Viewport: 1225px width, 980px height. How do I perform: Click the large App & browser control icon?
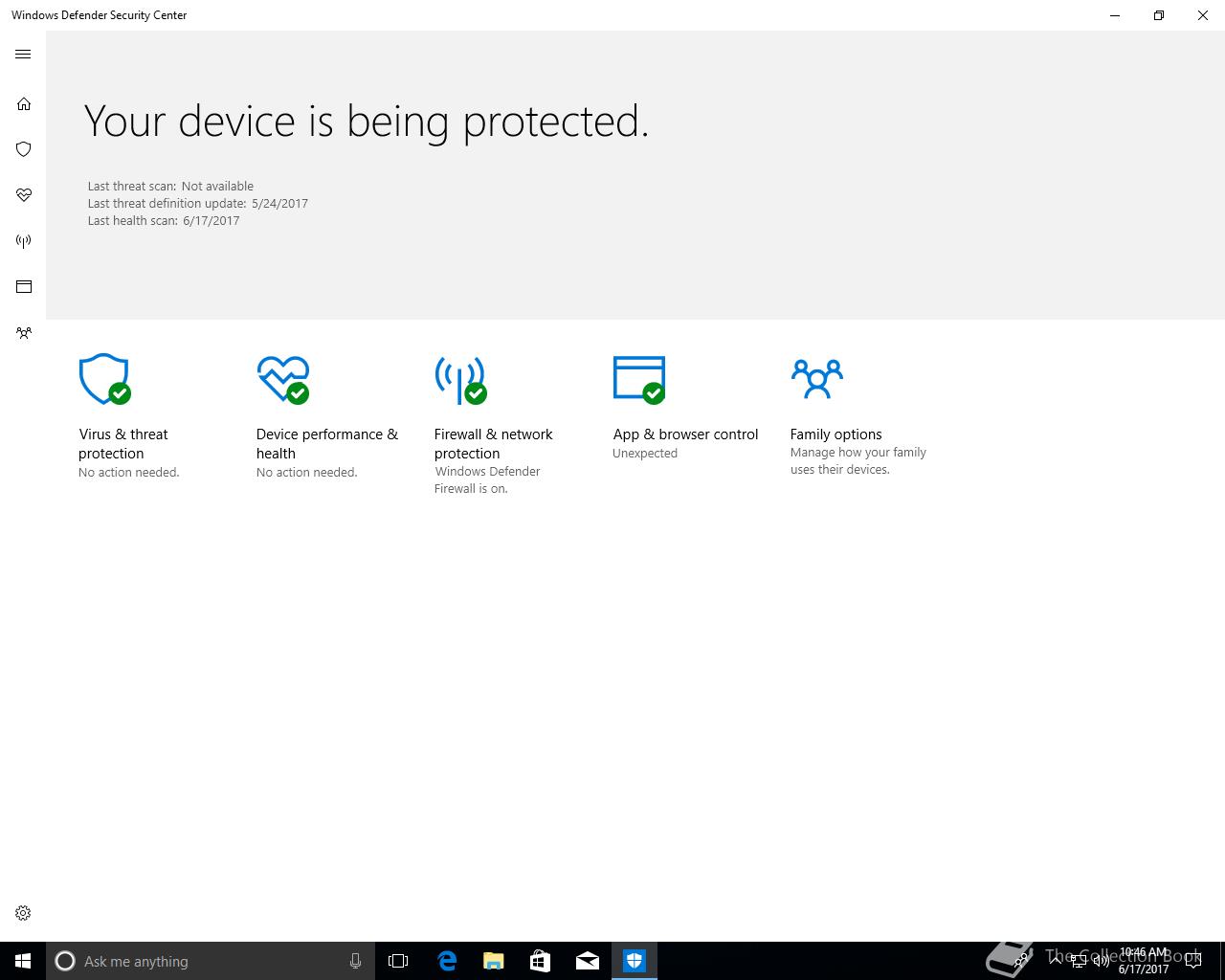click(x=639, y=379)
